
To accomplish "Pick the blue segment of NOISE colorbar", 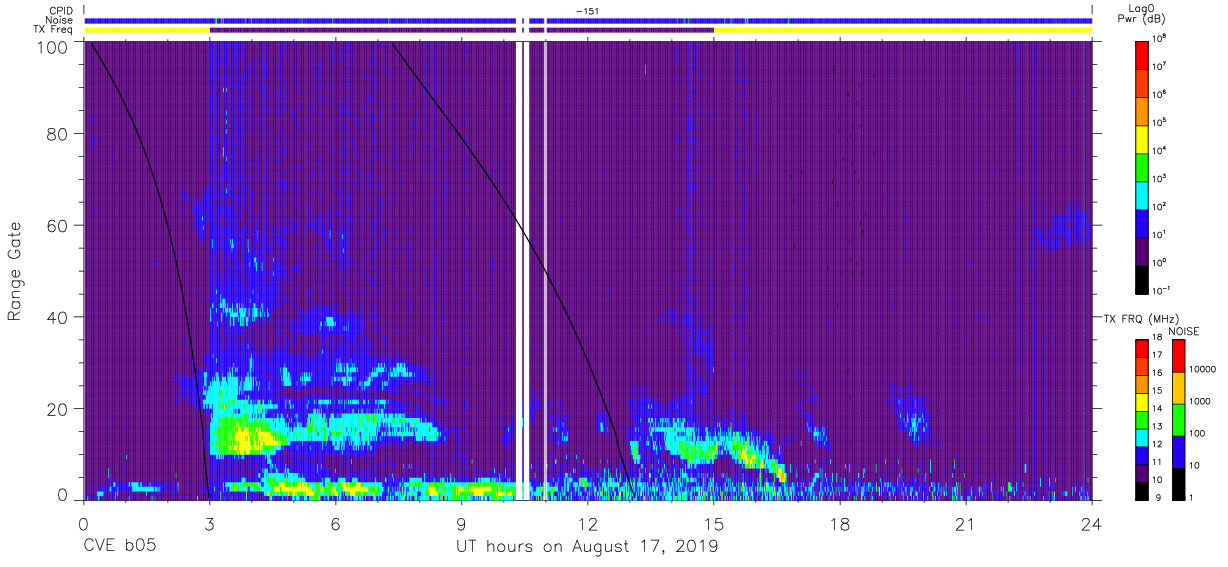I will pyautogui.click(x=1177, y=451).
